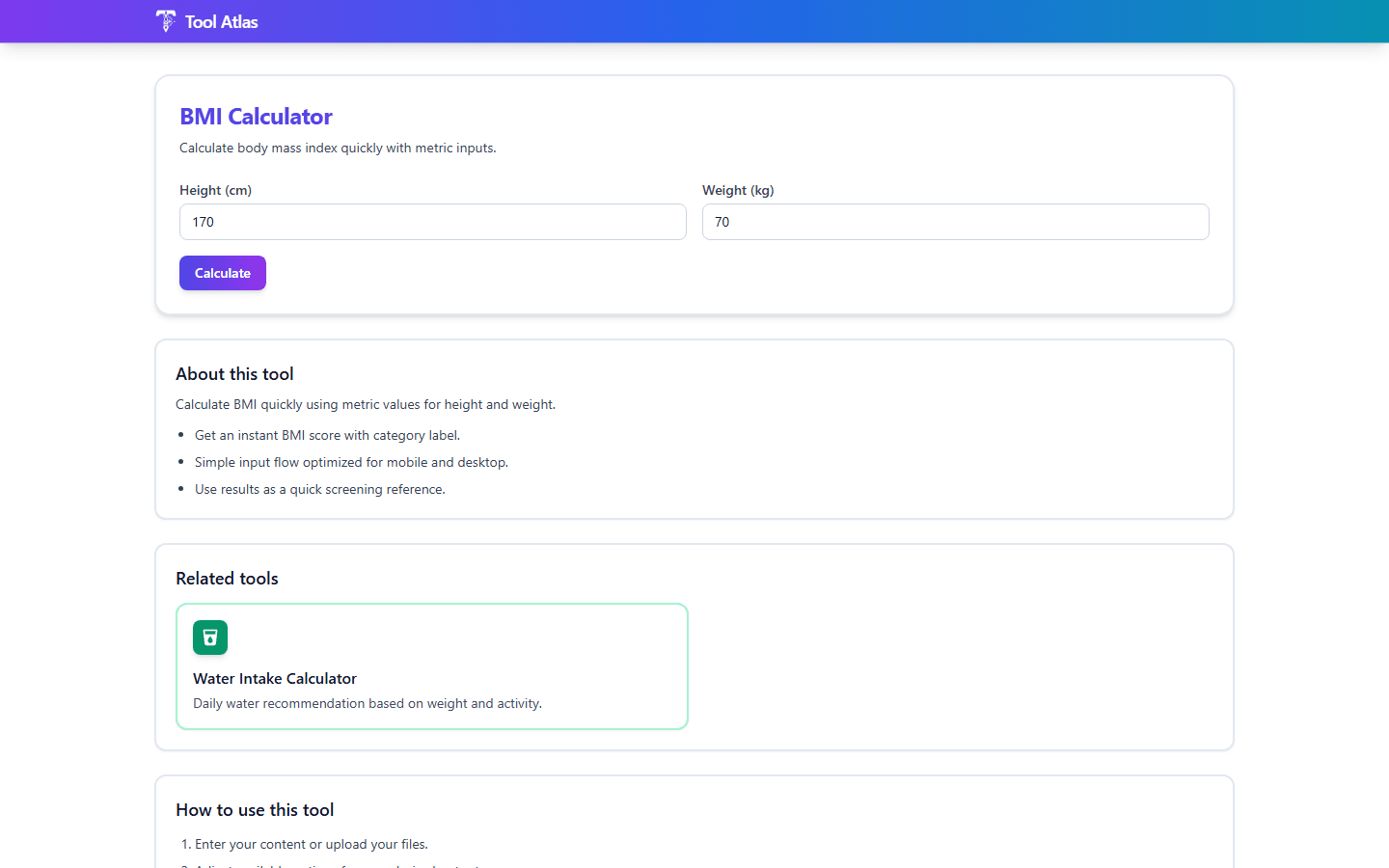Open the Water Intake Calculator related tool

431,665
